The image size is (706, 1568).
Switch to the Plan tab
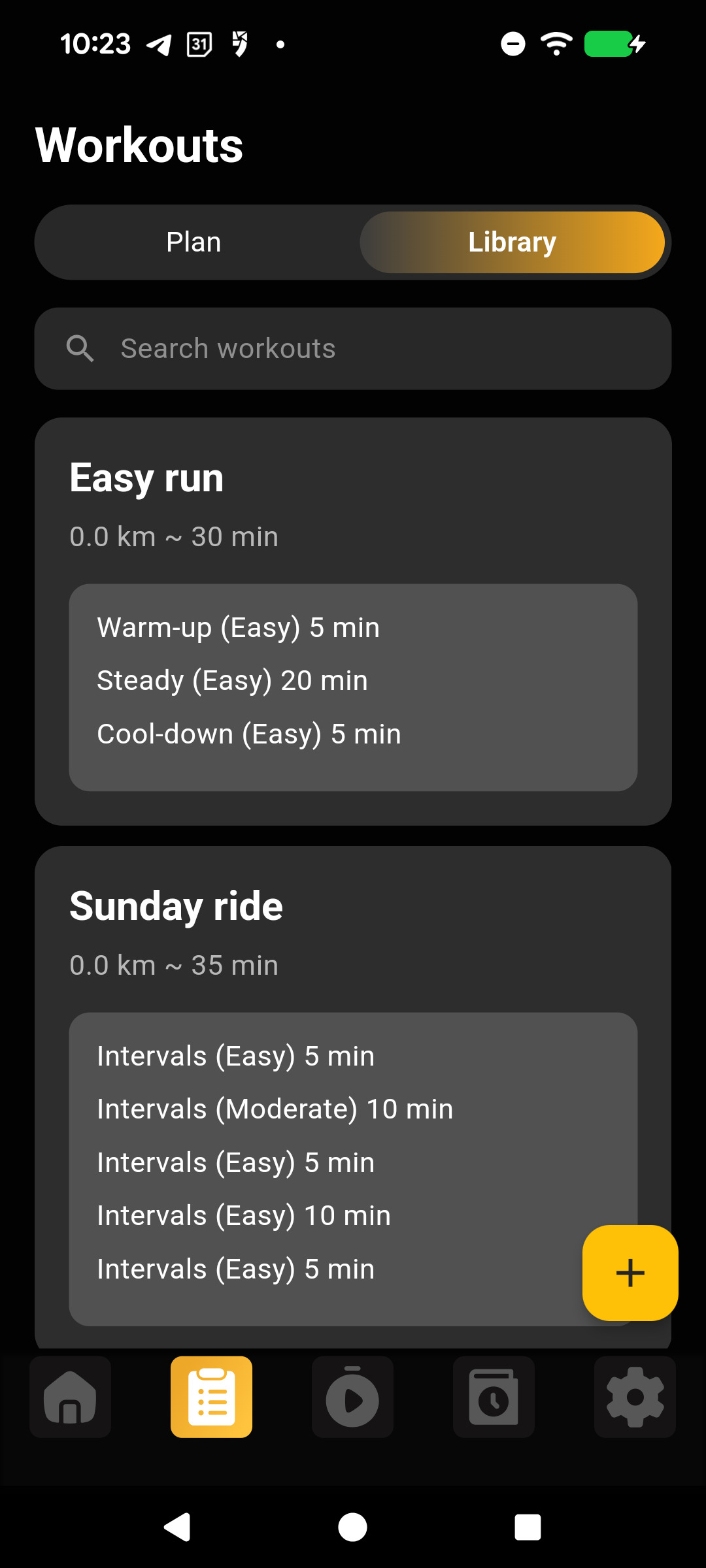point(193,242)
